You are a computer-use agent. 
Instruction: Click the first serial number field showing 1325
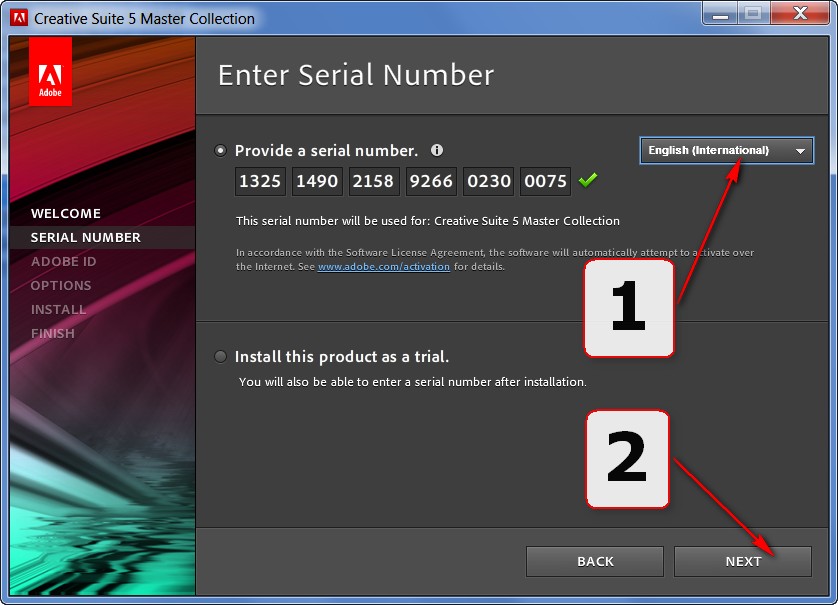pyautogui.click(x=259, y=181)
